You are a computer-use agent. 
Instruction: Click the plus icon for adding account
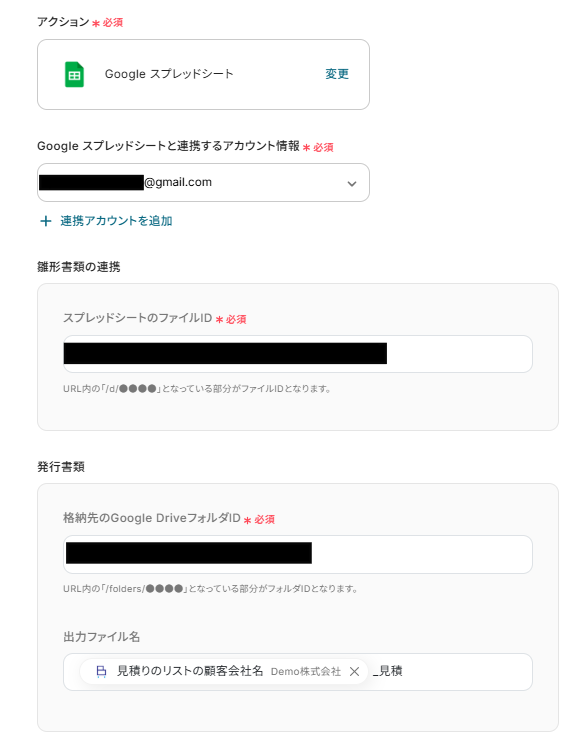45,221
